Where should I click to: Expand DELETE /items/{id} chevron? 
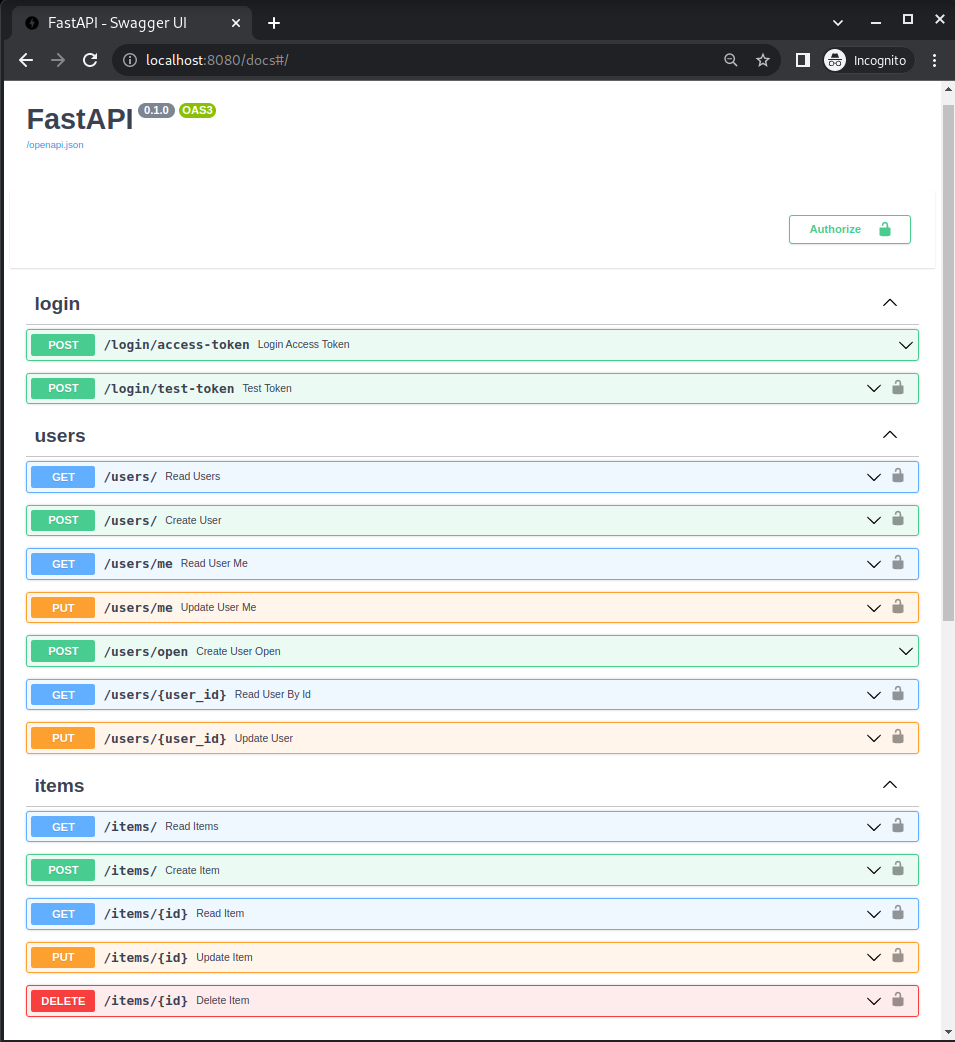[874, 1001]
